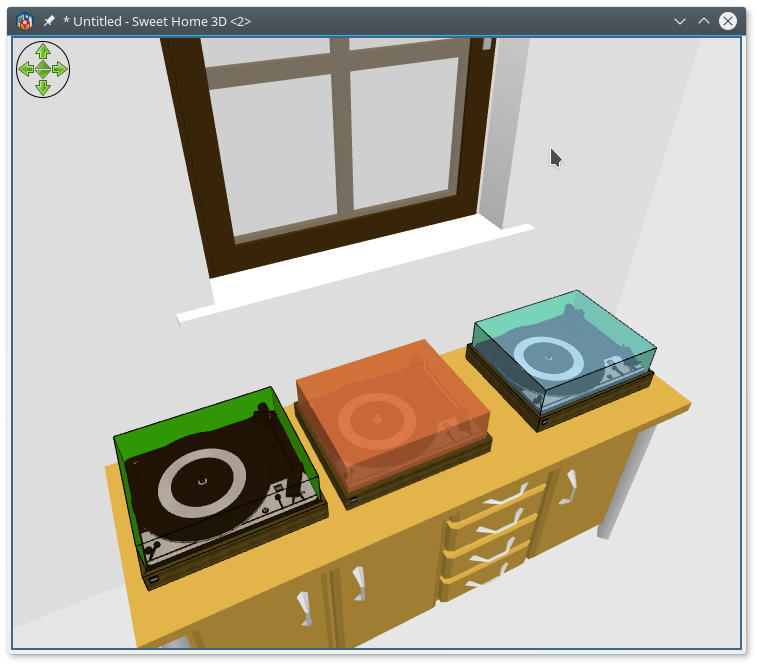Click the Sweet Home 3D app icon
The height and width of the screenshot is (667, 759).
click(24, 21)
